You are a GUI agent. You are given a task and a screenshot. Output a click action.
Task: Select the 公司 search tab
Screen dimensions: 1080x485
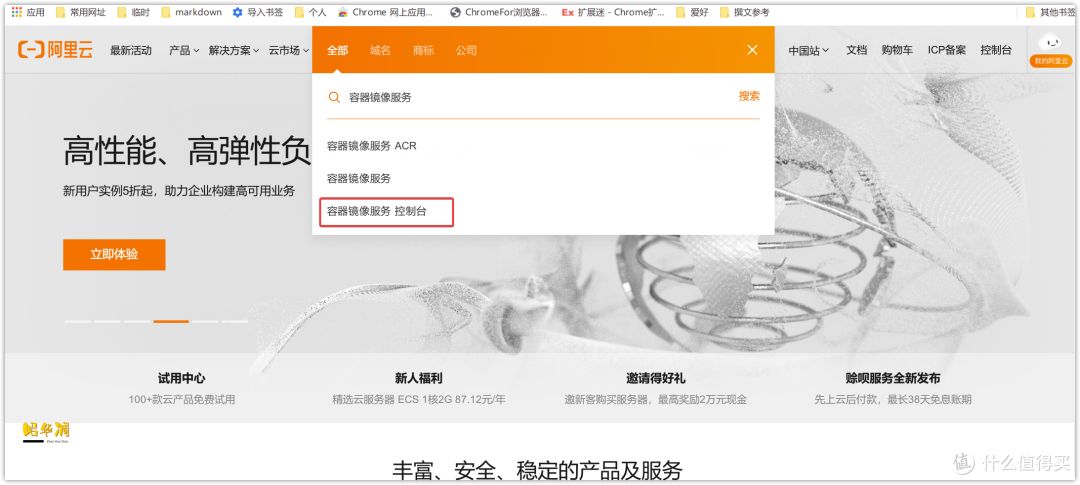click(466, 50)
